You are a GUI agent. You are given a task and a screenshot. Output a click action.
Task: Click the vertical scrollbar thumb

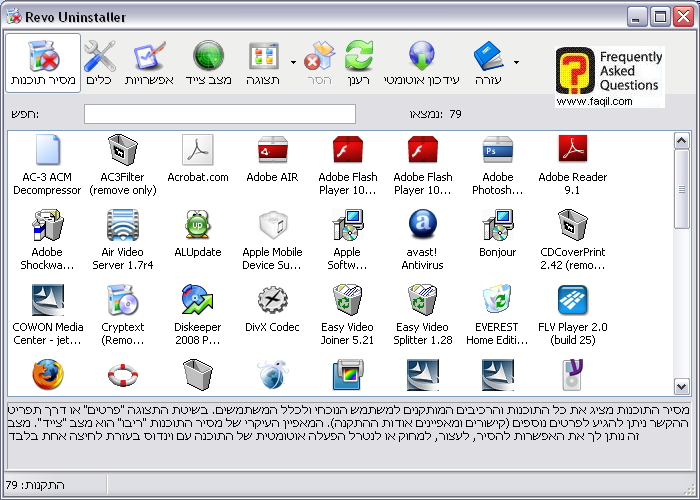[x=681, y=189]
